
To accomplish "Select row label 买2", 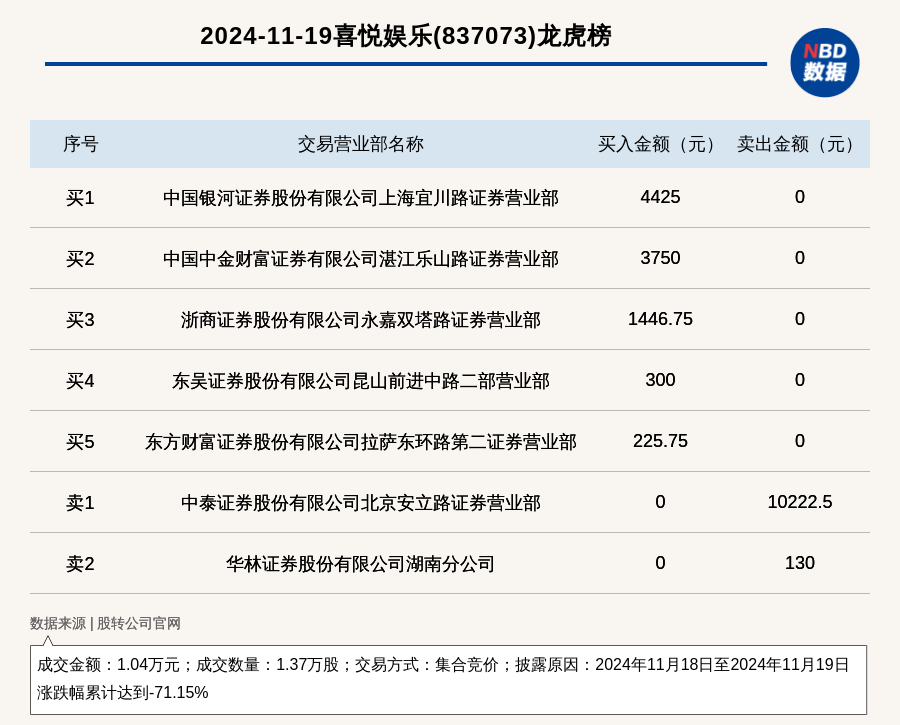I will point(80,259).
